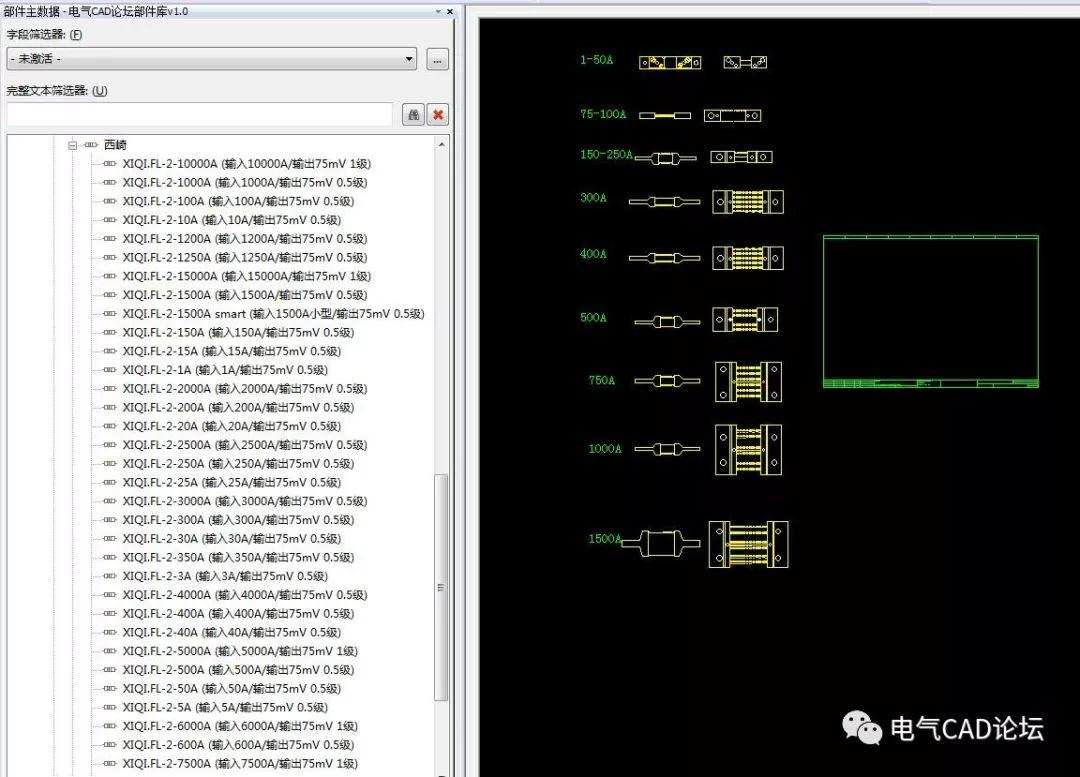Click the green drawing frame title block
The image size is (1080, 777).
[930, 383]
